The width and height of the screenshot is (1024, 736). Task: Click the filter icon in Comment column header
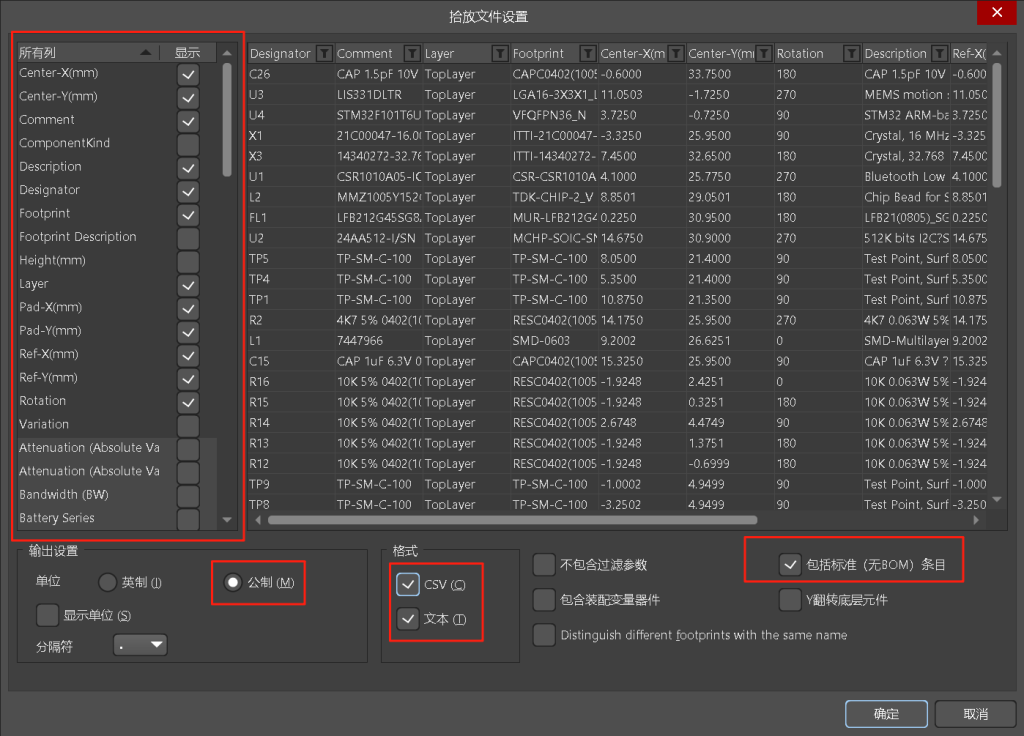click(x=411, y=53)
